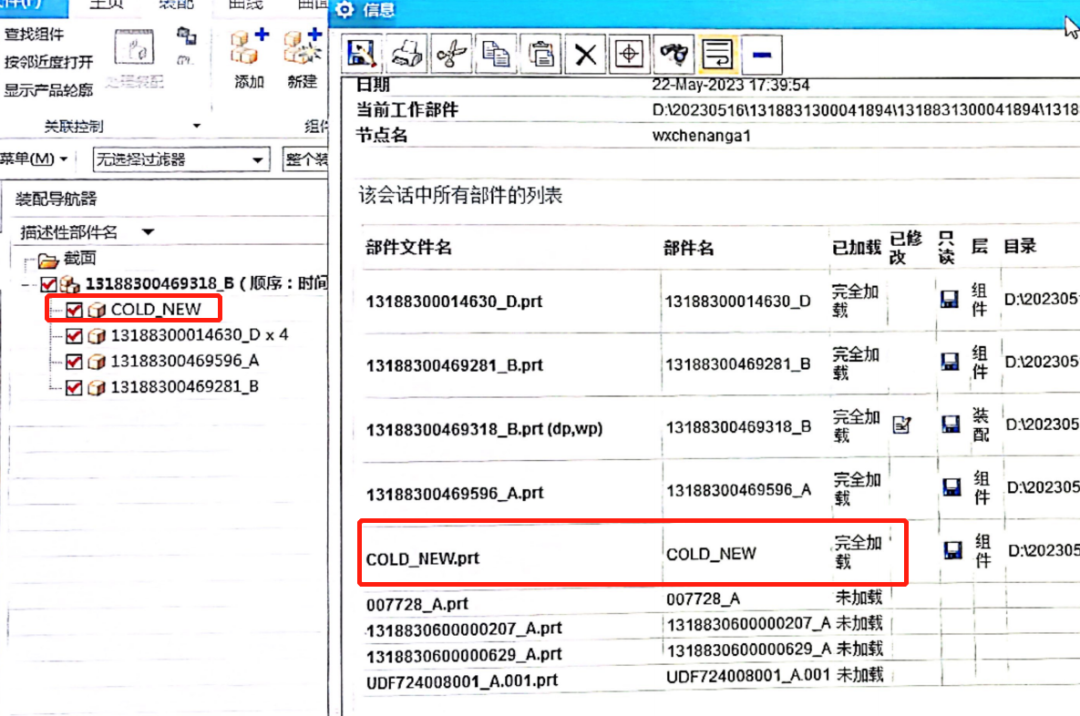Open Find with the binoculars icon
This screenshot has width=1080, height=716.
point(674,54)
